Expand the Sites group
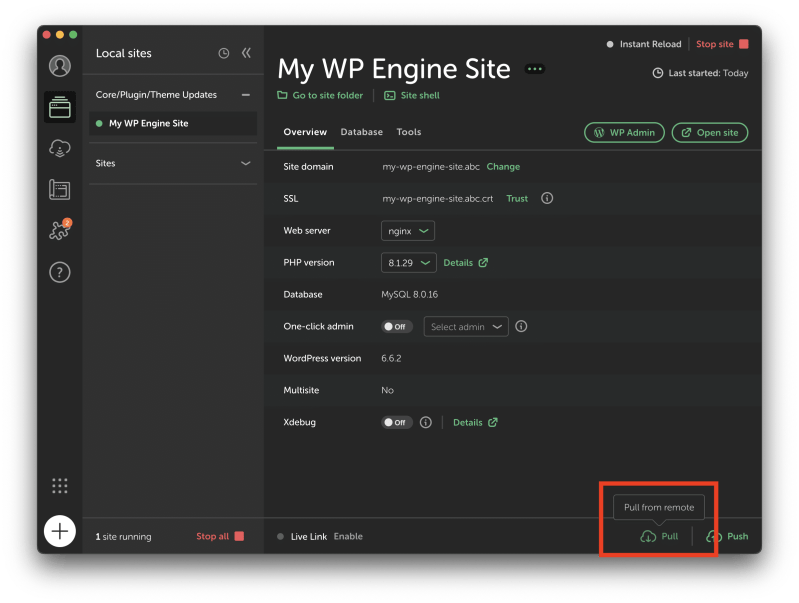799x603 pixels. pos(173,163)
